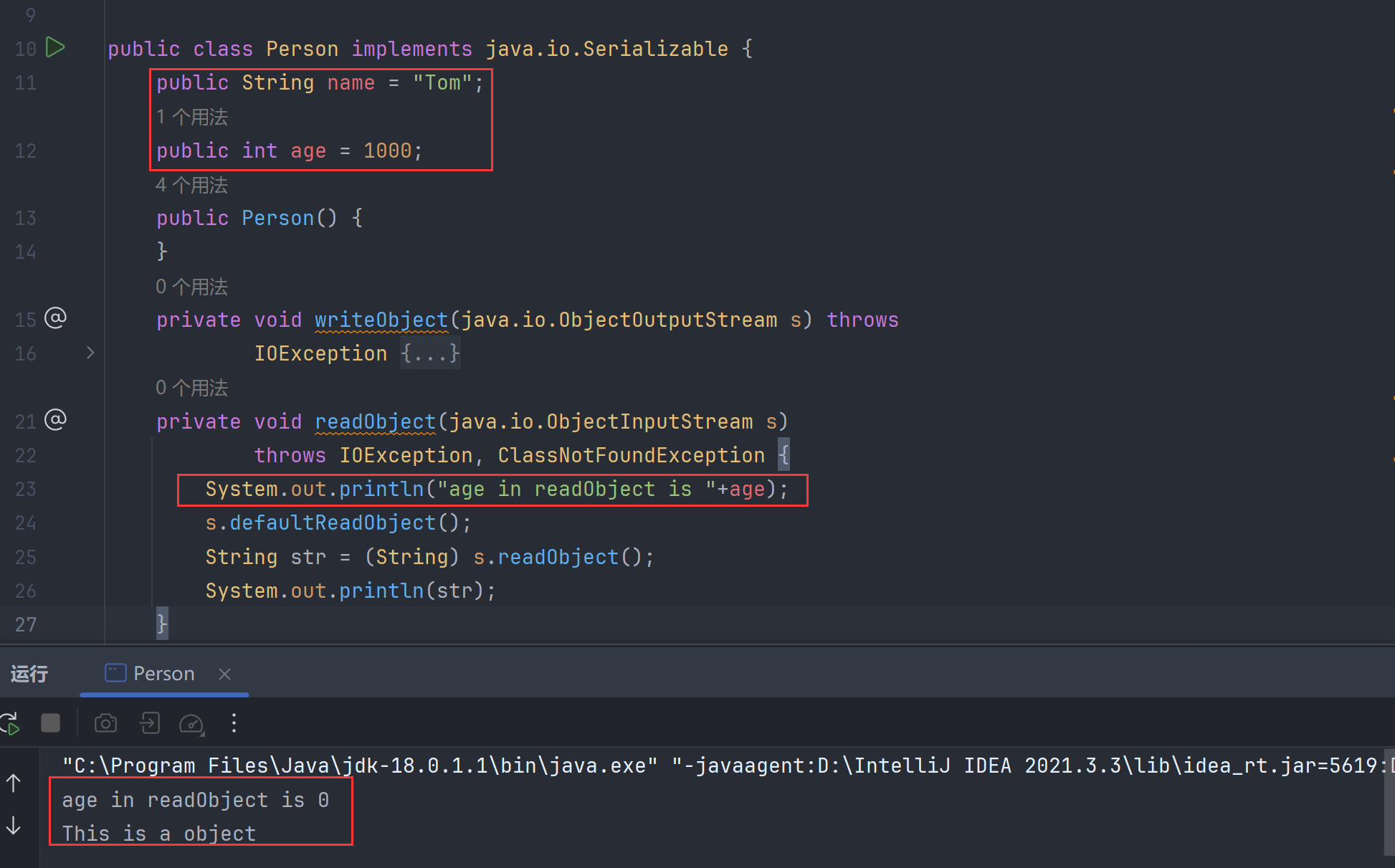The width and height of the screenshot is (1395, 868).
Task: Take a thread dump screenshot camera icon
Action: (105, 723)
